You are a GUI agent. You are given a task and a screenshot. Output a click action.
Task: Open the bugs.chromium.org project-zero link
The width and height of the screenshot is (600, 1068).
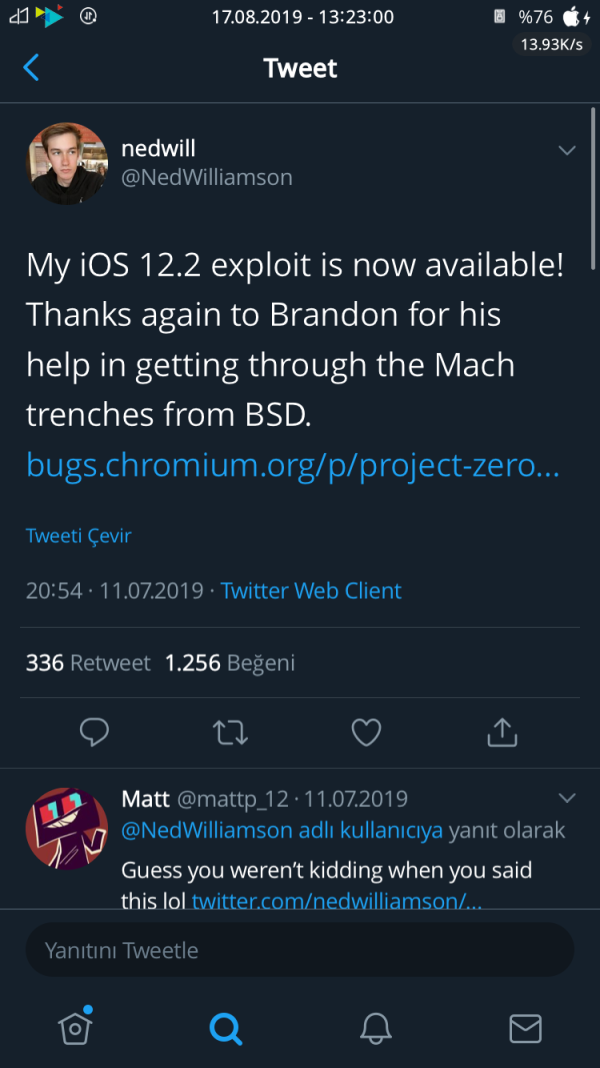click(293, 464)
